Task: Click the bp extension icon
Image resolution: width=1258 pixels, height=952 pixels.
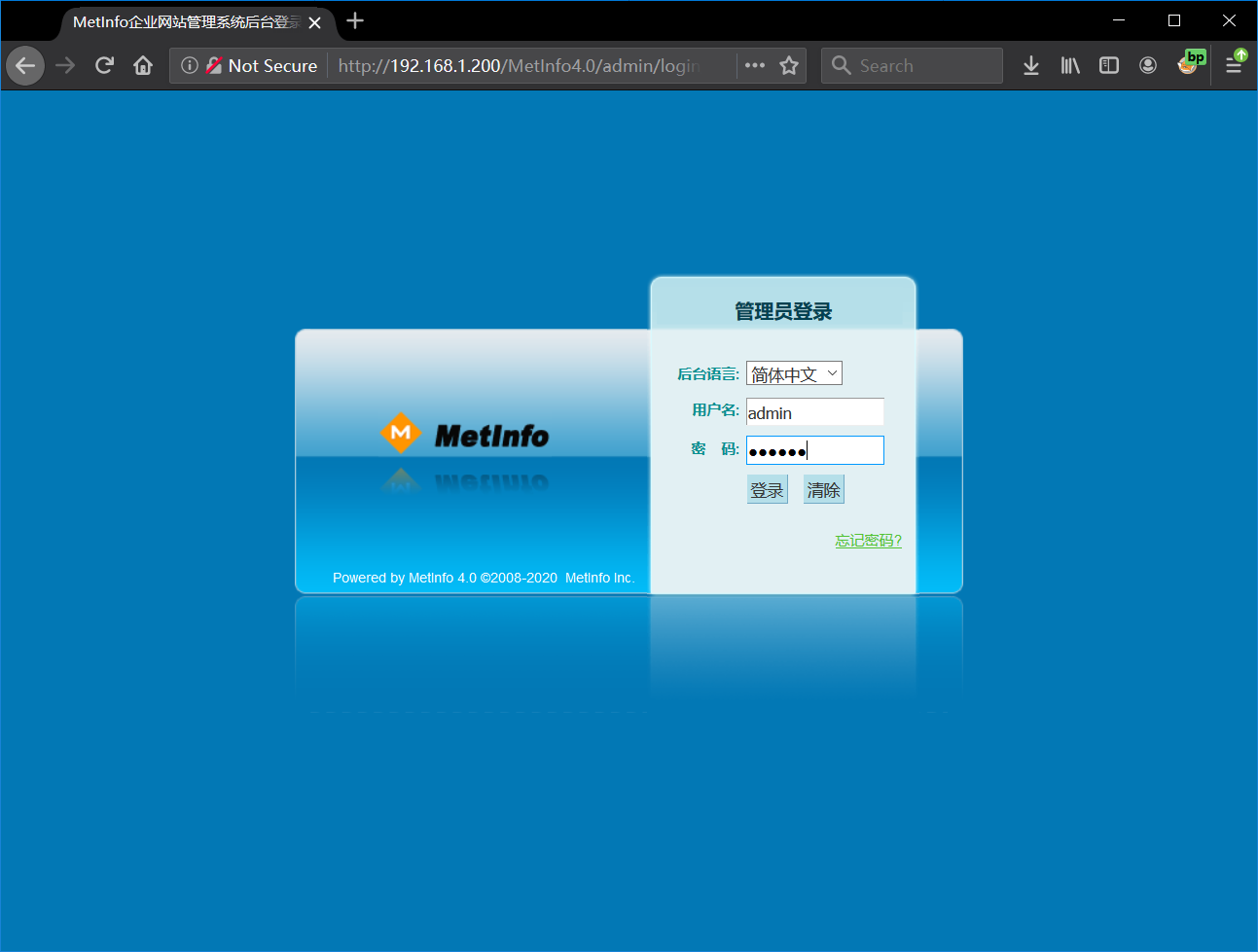Action: click(1191, 62)
